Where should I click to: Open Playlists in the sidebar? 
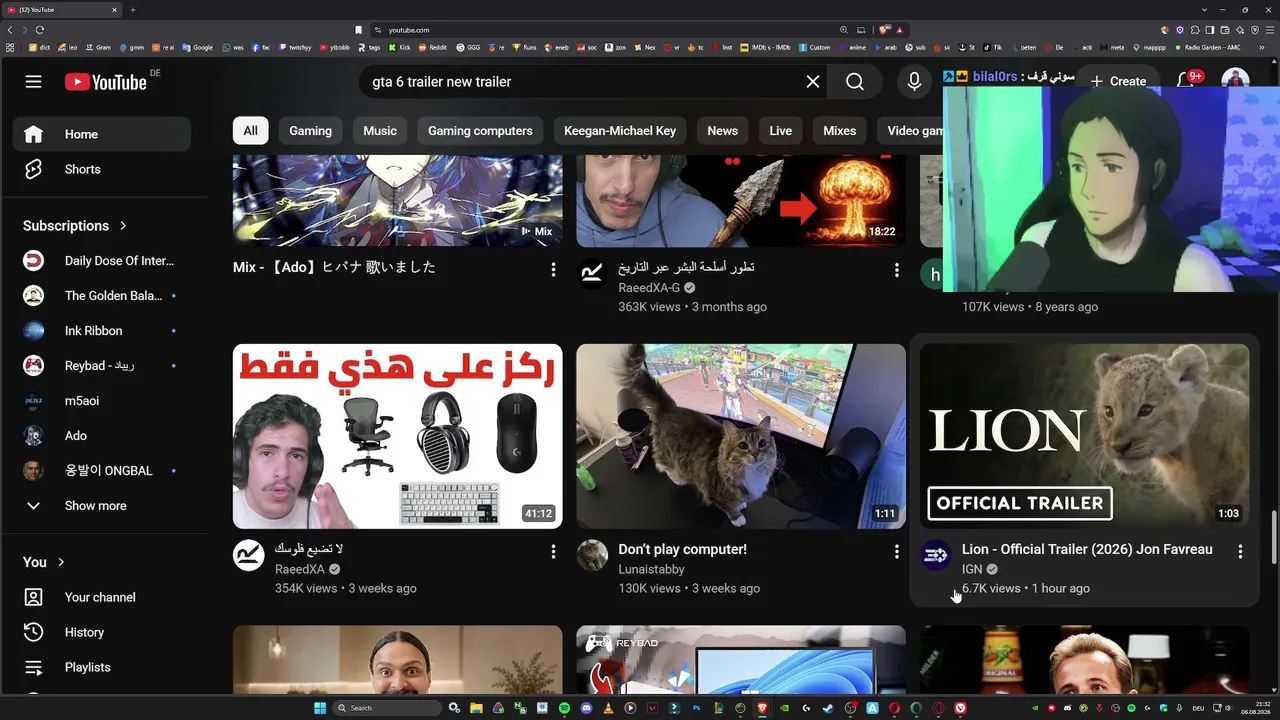point(102,667)
